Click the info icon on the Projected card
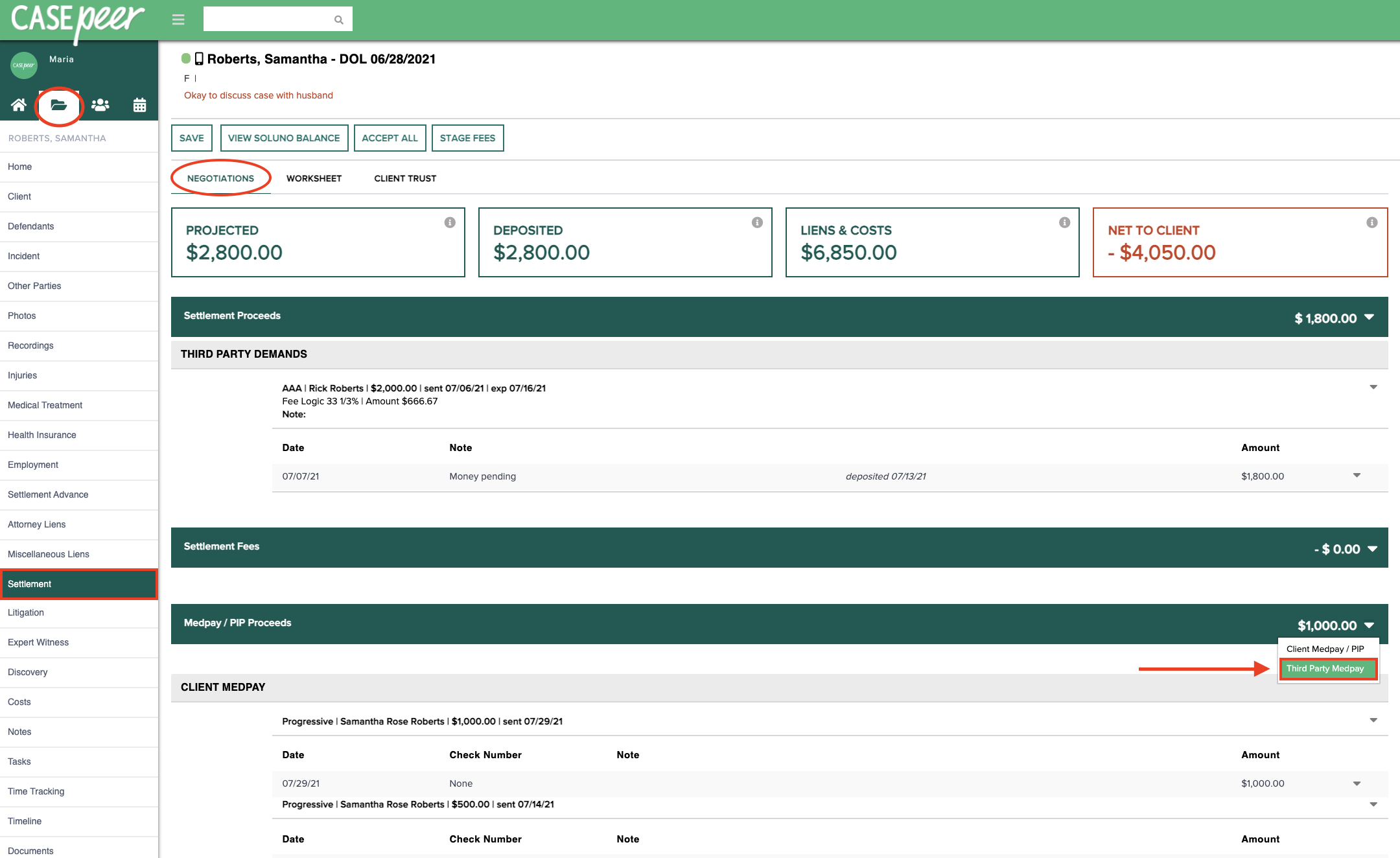The image size is (1400, 858). pyautogui.click(x=450, y=222)
